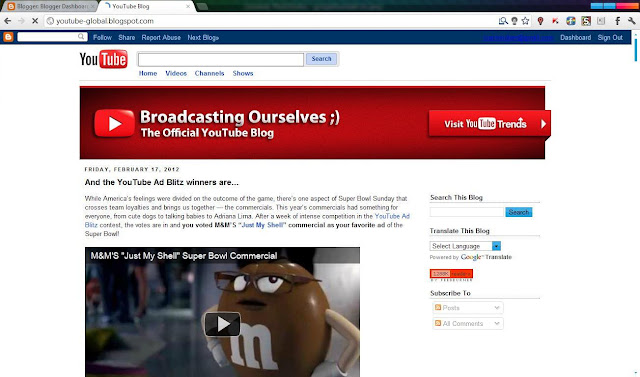Viewport: 640px width, 377px height.
Task: Click the M&M'S video title text
Action: tap(184, 256)
